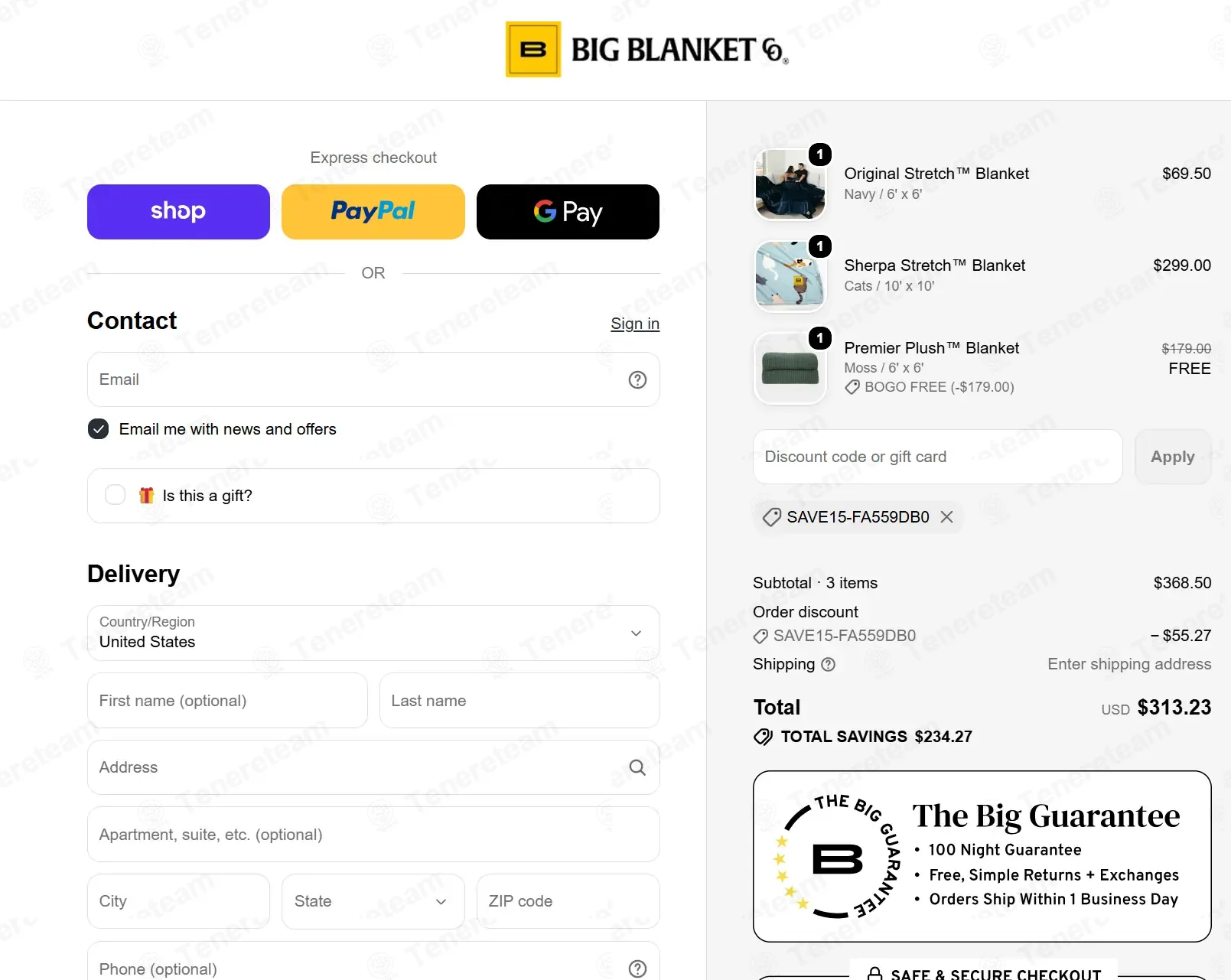This screenshot has width=1231, height=980.
Task: Remove the SAVE15-FA559DB0 discount code
Action: point(946,517)
